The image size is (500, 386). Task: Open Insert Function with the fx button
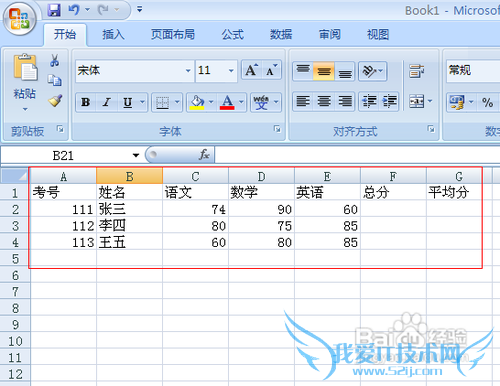[204, 155]
